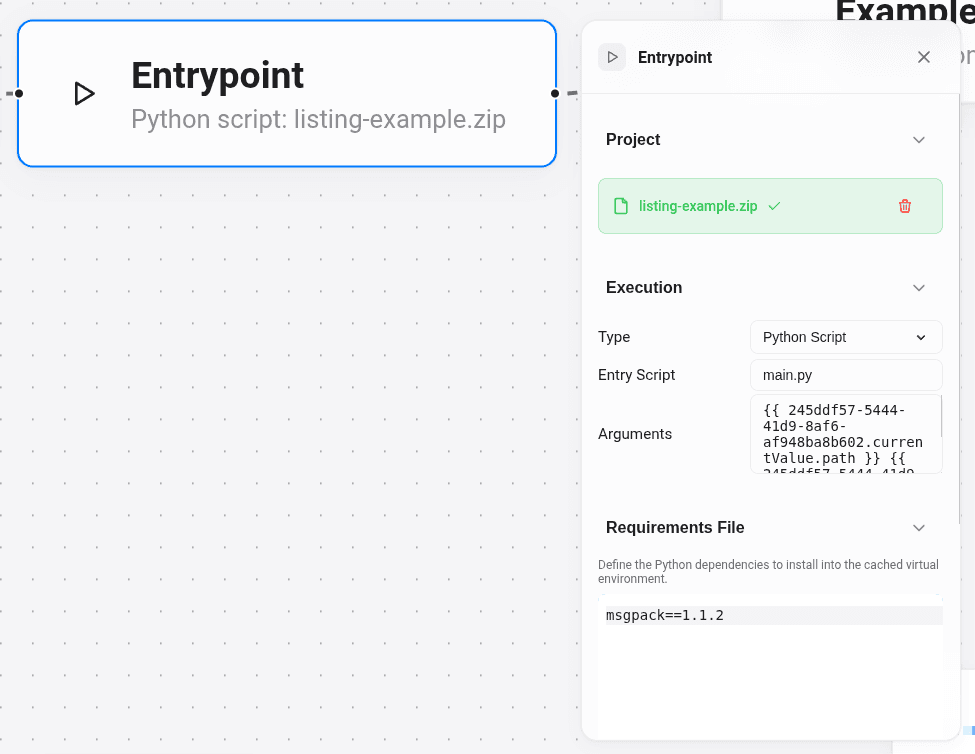Click the Execution section heading
The image size is (975, 754).
(x=644, y=287)
